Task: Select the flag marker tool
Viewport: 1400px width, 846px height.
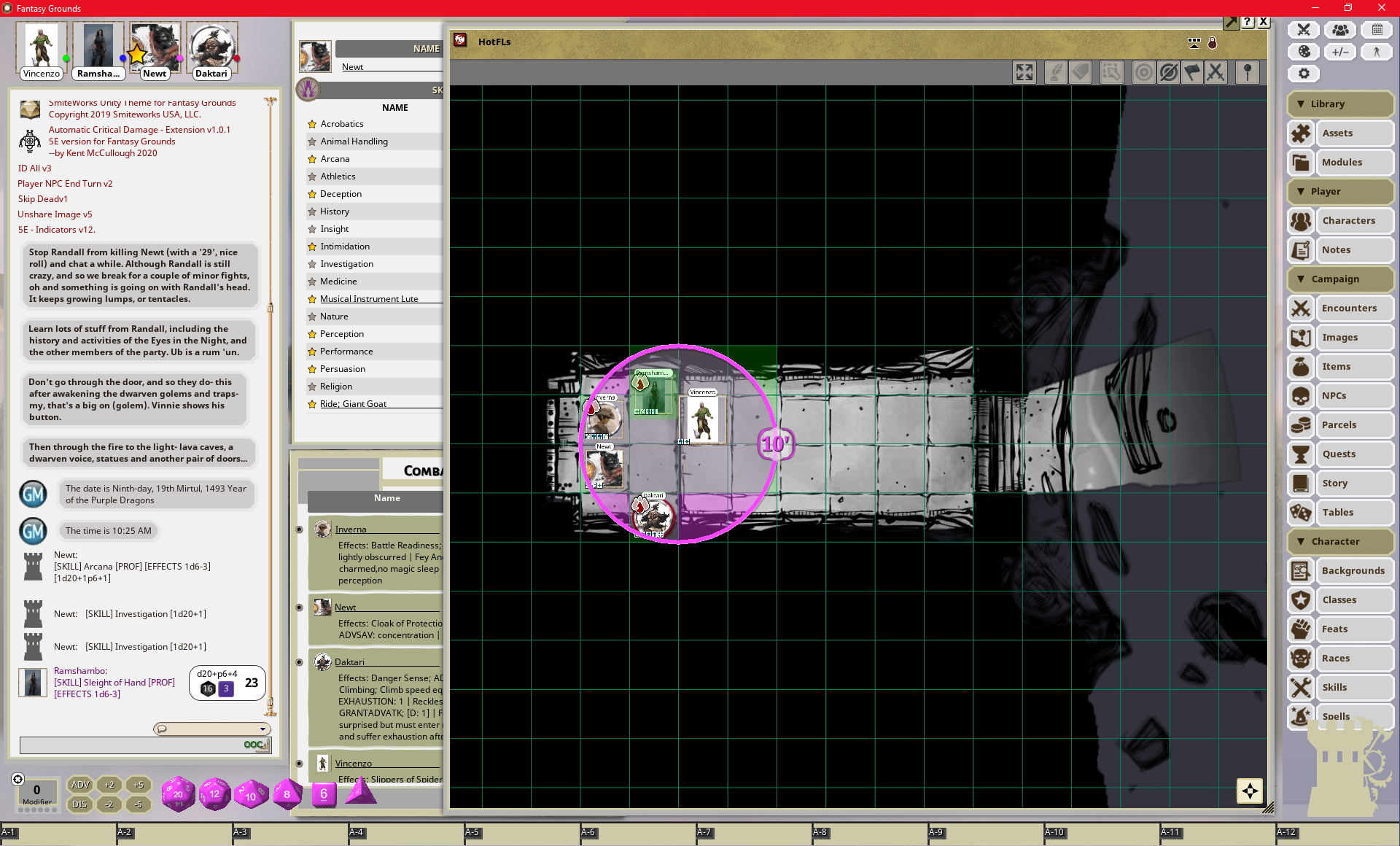Action: (1192, 72)
